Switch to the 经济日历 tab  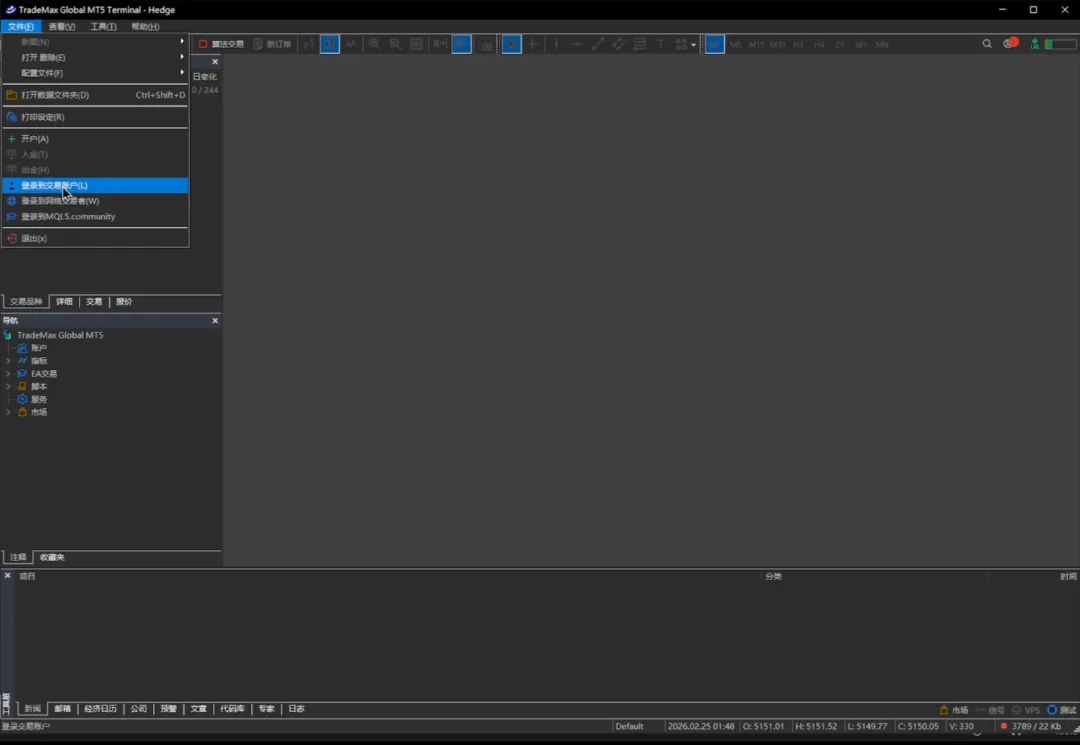100,709
